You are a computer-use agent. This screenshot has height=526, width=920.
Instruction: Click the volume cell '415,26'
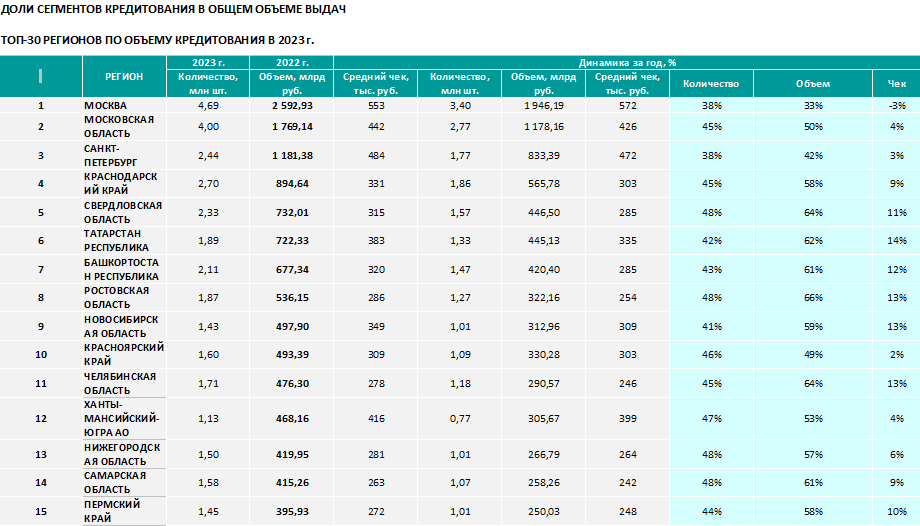click(x=292, y=483)
